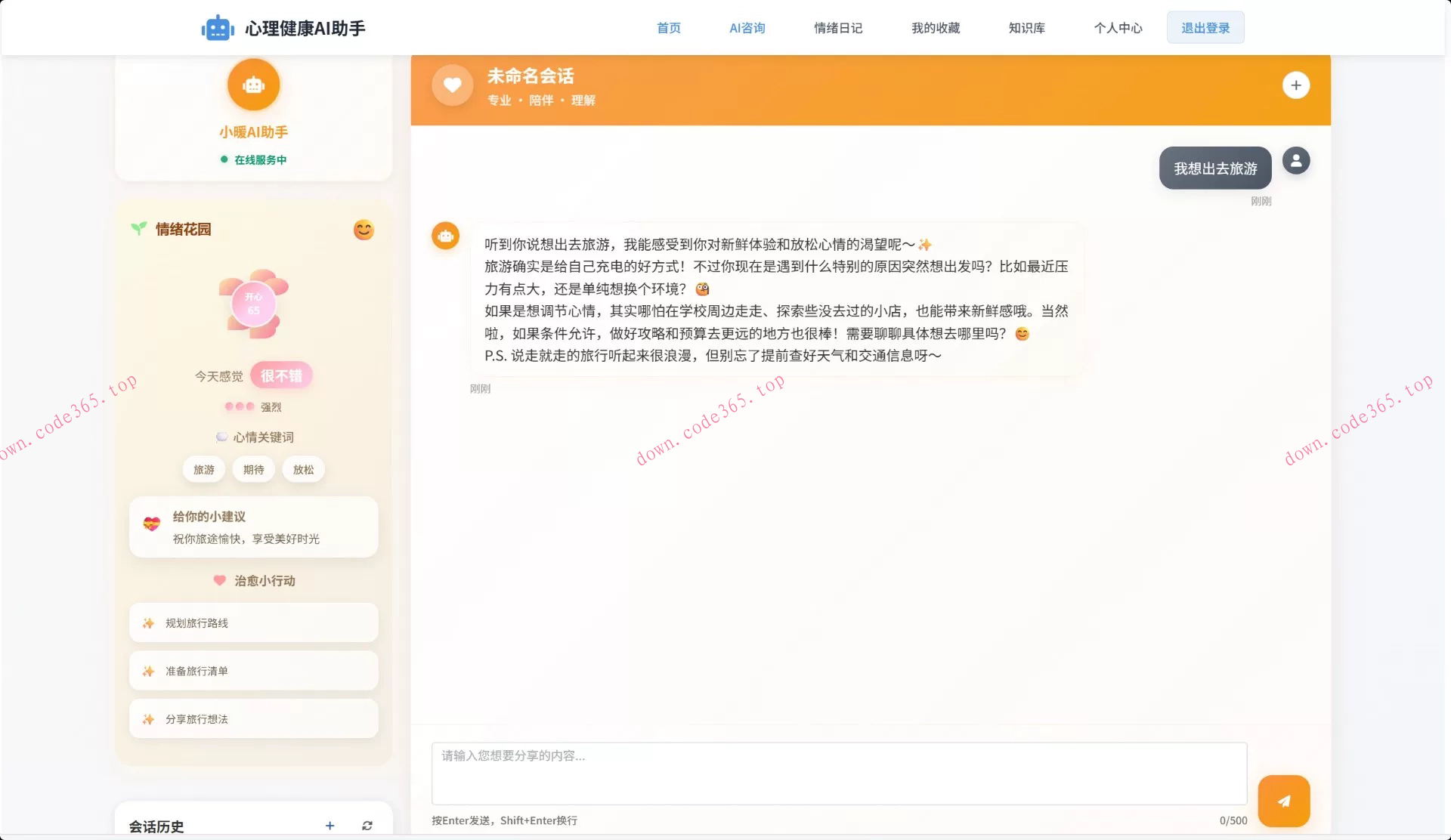Toggle the 期待 keyword tag
Image resolution: width=1451 pixels, height=840 pixels.
(253, 469)
